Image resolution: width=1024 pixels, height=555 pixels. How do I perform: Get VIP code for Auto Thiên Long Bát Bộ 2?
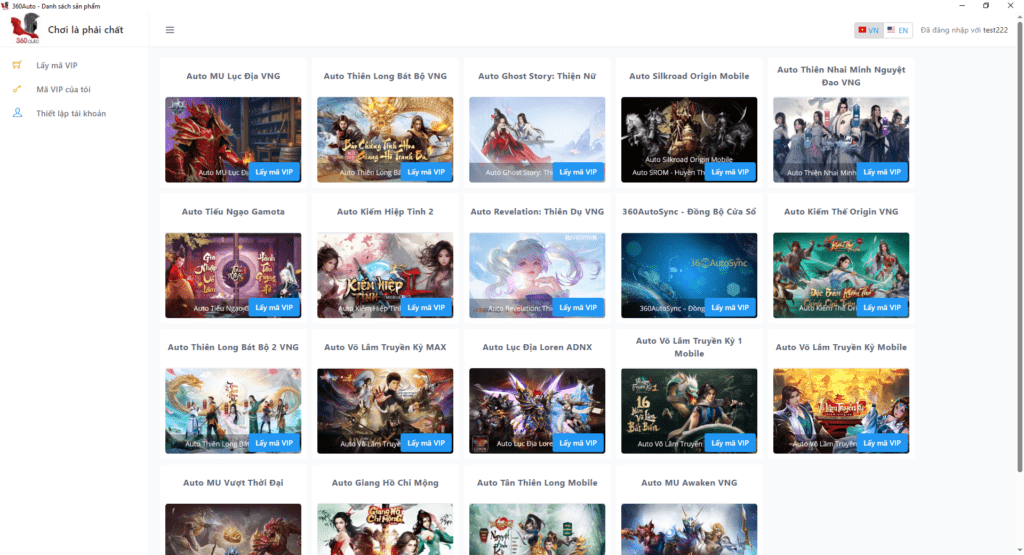274,443
